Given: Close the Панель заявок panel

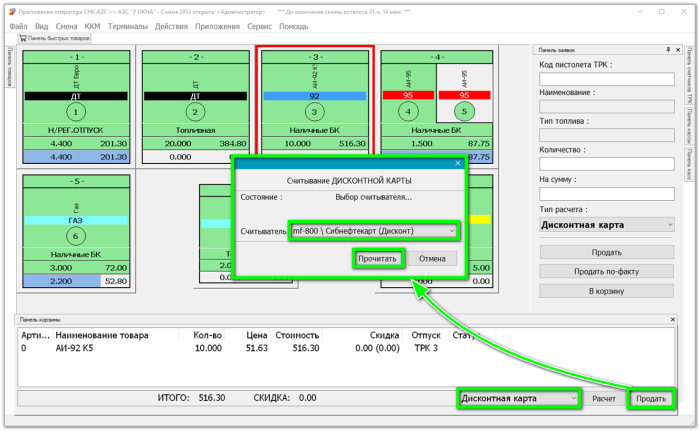Looking at the screenshot, I should click(x=678, y=50).
